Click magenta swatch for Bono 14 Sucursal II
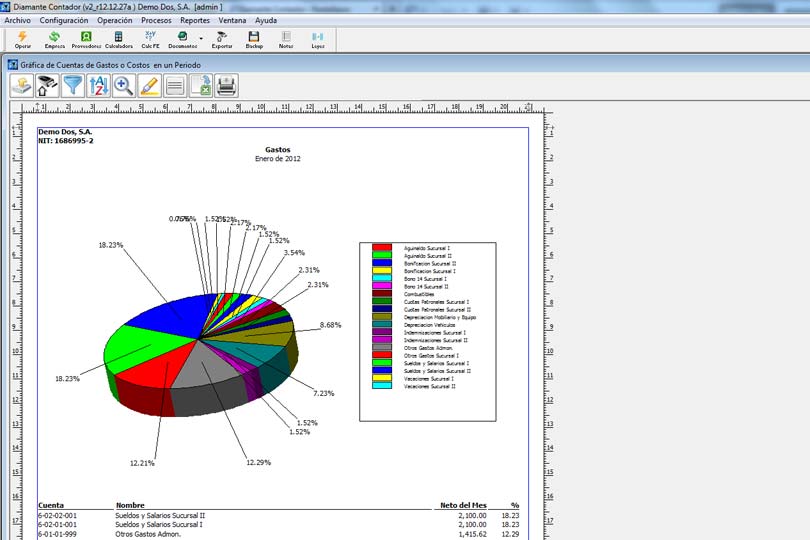Image resolution: width=810 pixels, height=540 pixels. [x=382, y=286]
